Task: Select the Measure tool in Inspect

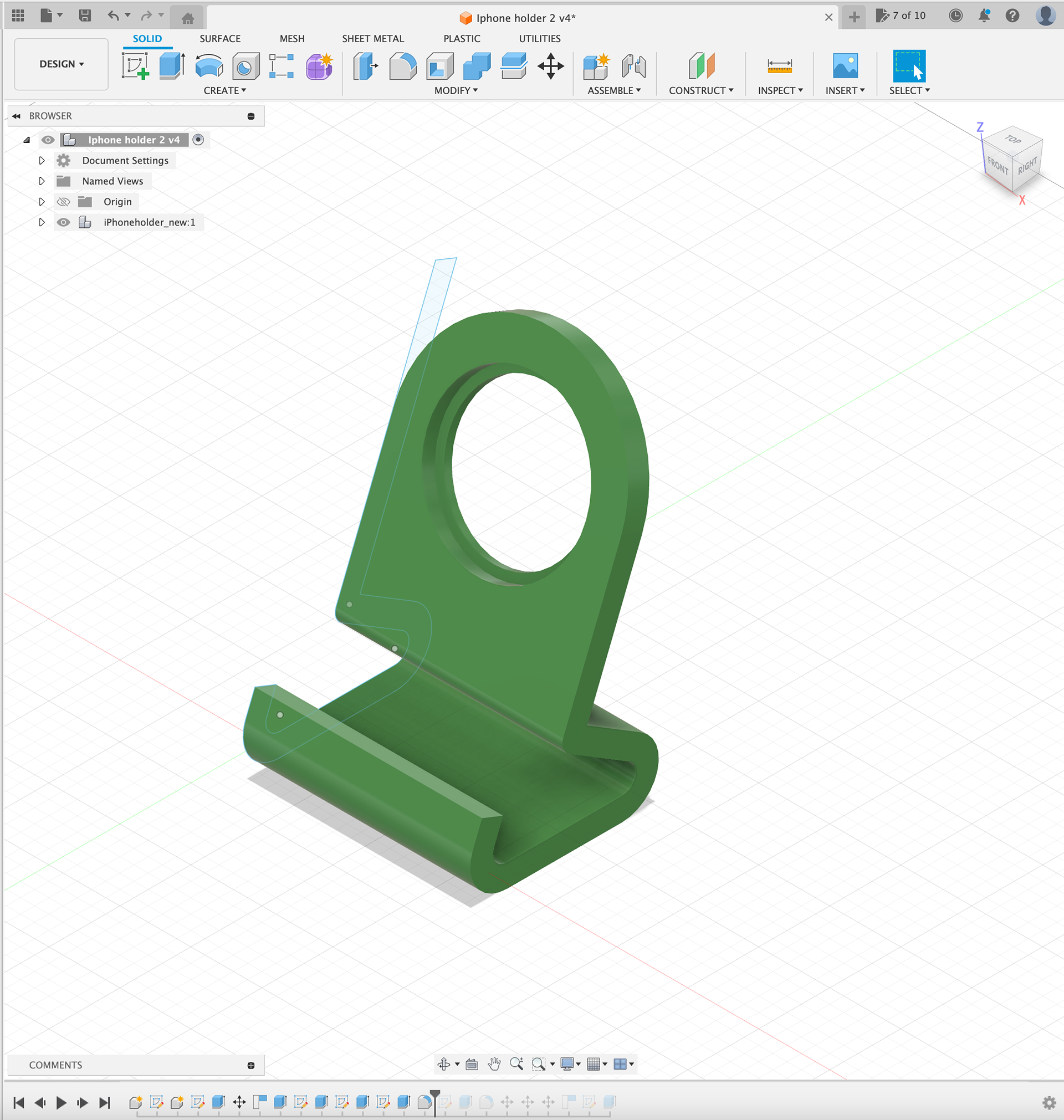Action: 780,66
